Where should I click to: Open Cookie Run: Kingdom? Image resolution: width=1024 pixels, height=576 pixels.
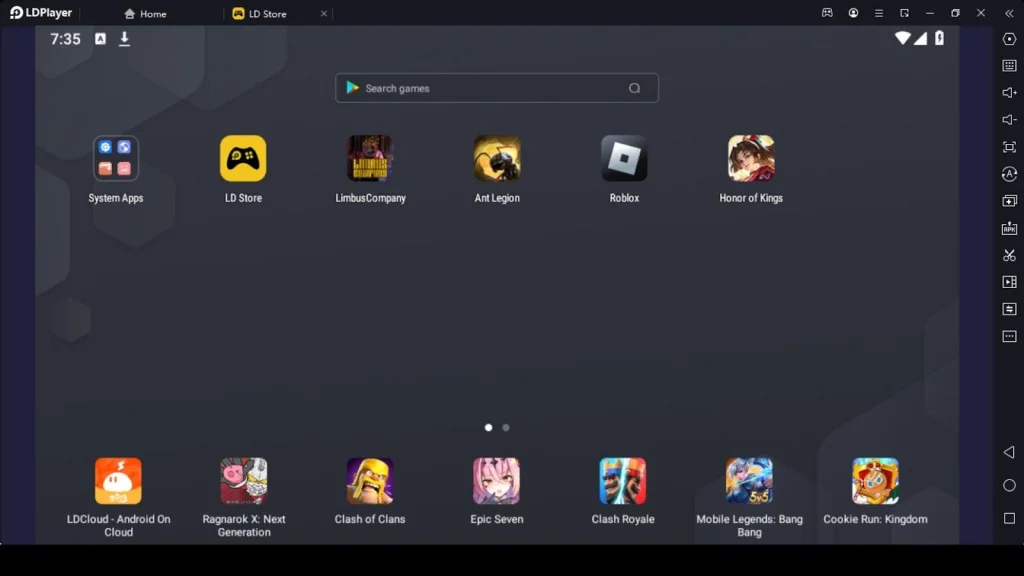click(875, 481)
